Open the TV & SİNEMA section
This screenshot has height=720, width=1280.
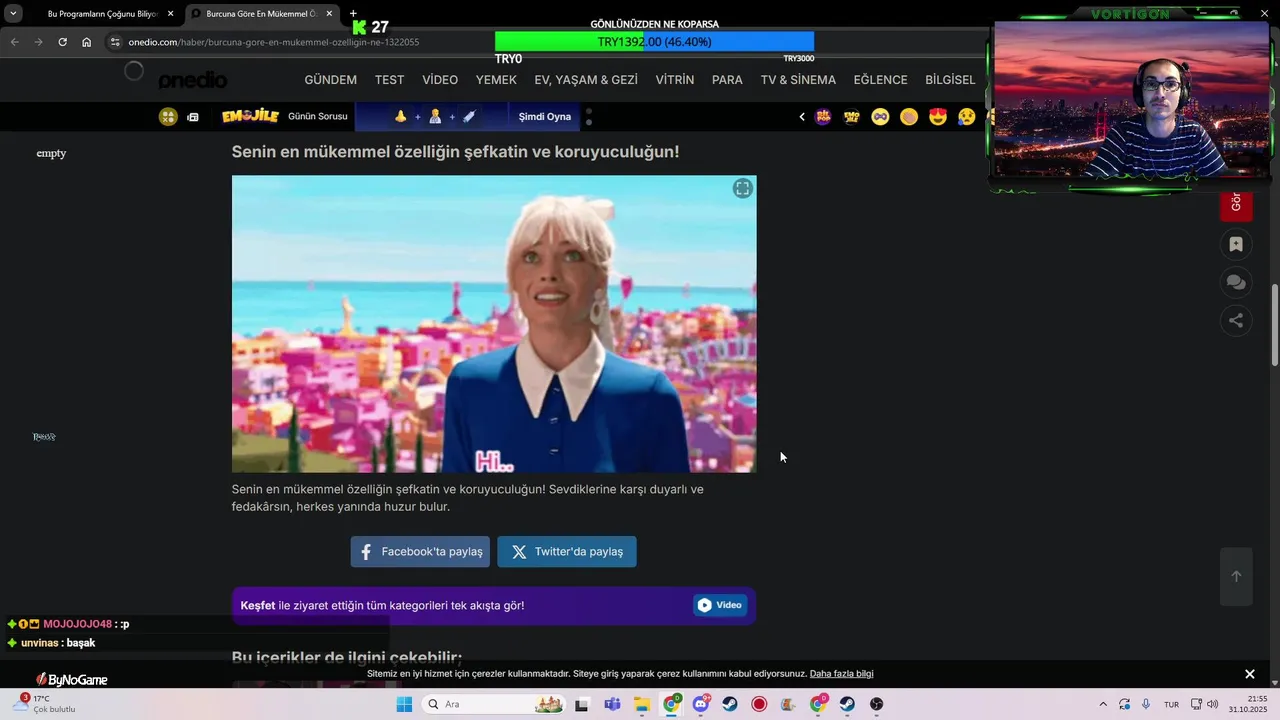798,80
